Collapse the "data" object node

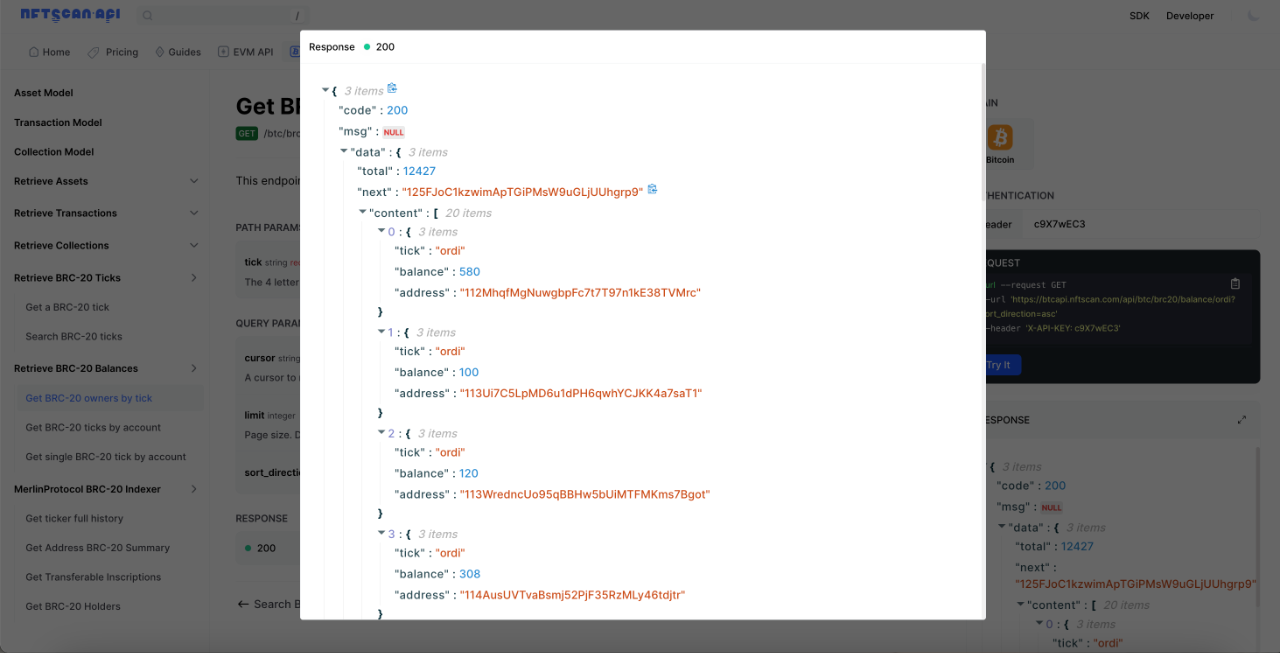click(x=344, y=152)
